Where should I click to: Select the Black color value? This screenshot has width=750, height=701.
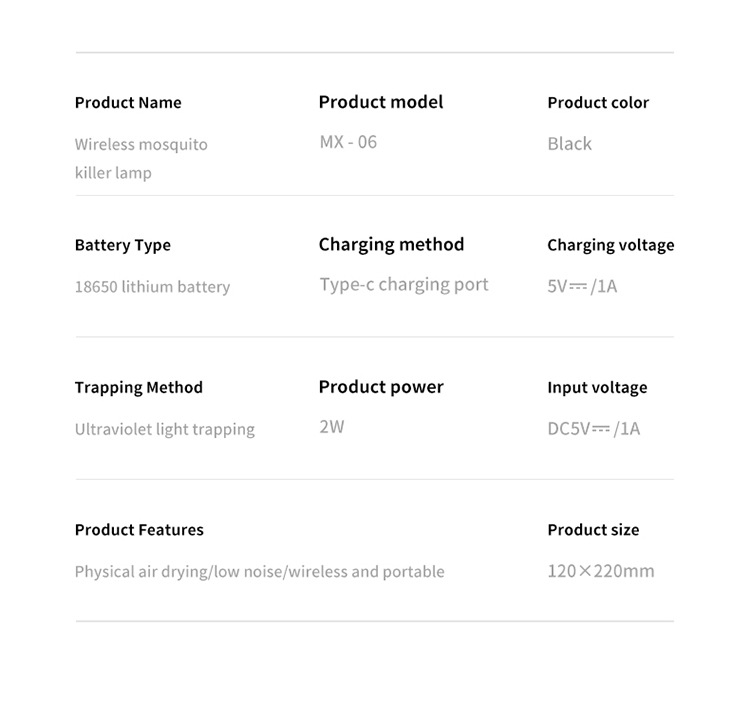tap(569, 144)
